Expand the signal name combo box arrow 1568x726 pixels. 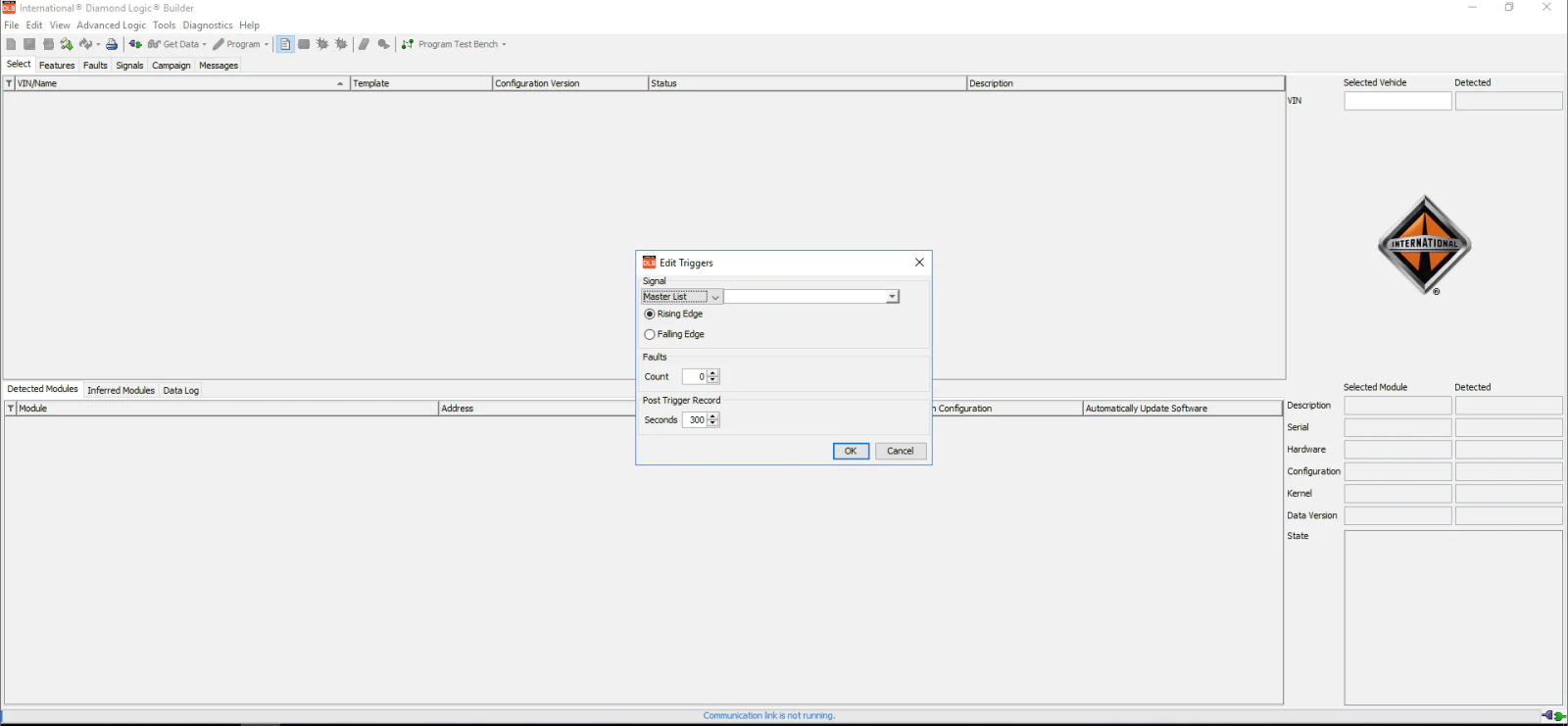[x=892, y=297]
